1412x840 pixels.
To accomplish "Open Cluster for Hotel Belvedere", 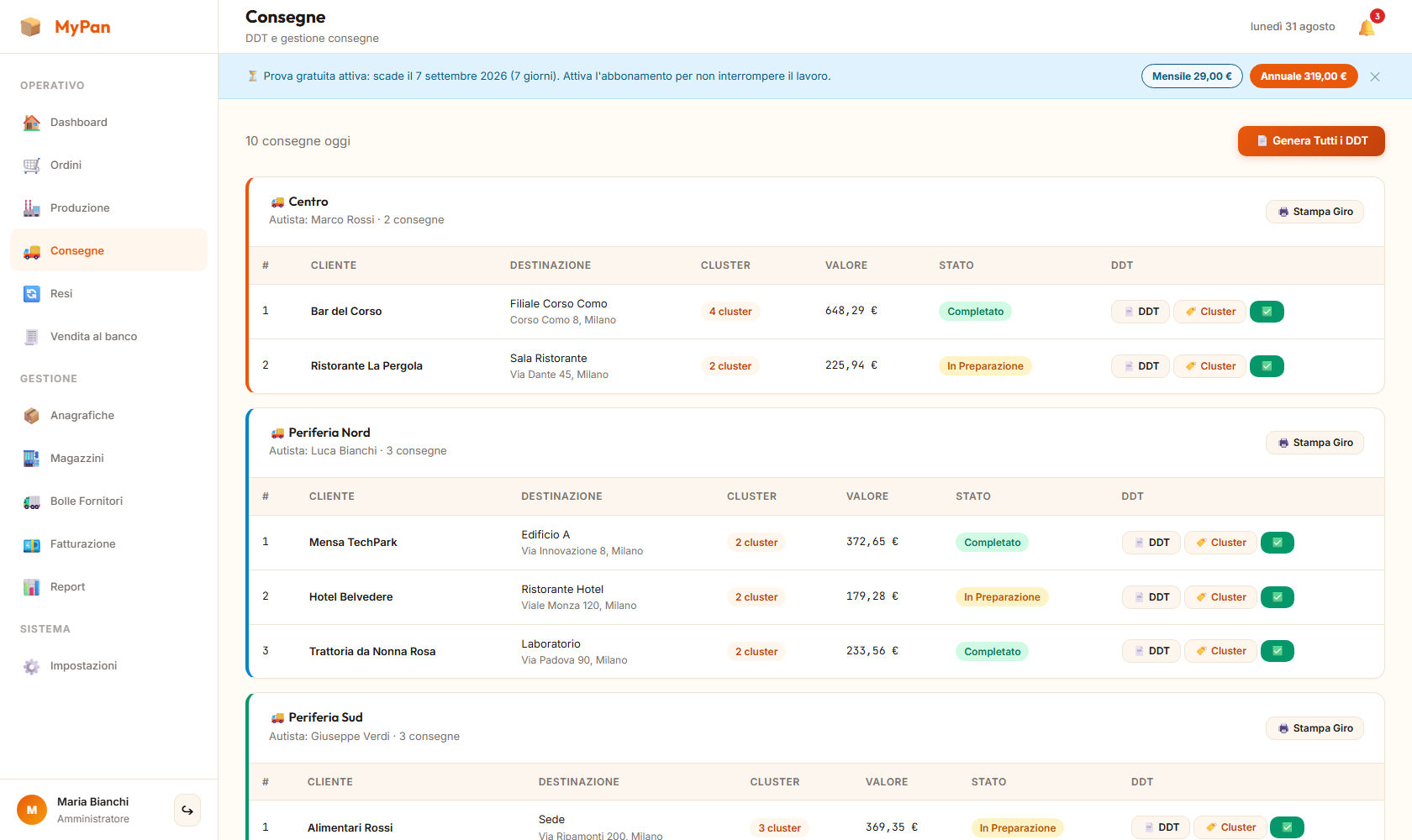I will click(x=1220, y=597).
